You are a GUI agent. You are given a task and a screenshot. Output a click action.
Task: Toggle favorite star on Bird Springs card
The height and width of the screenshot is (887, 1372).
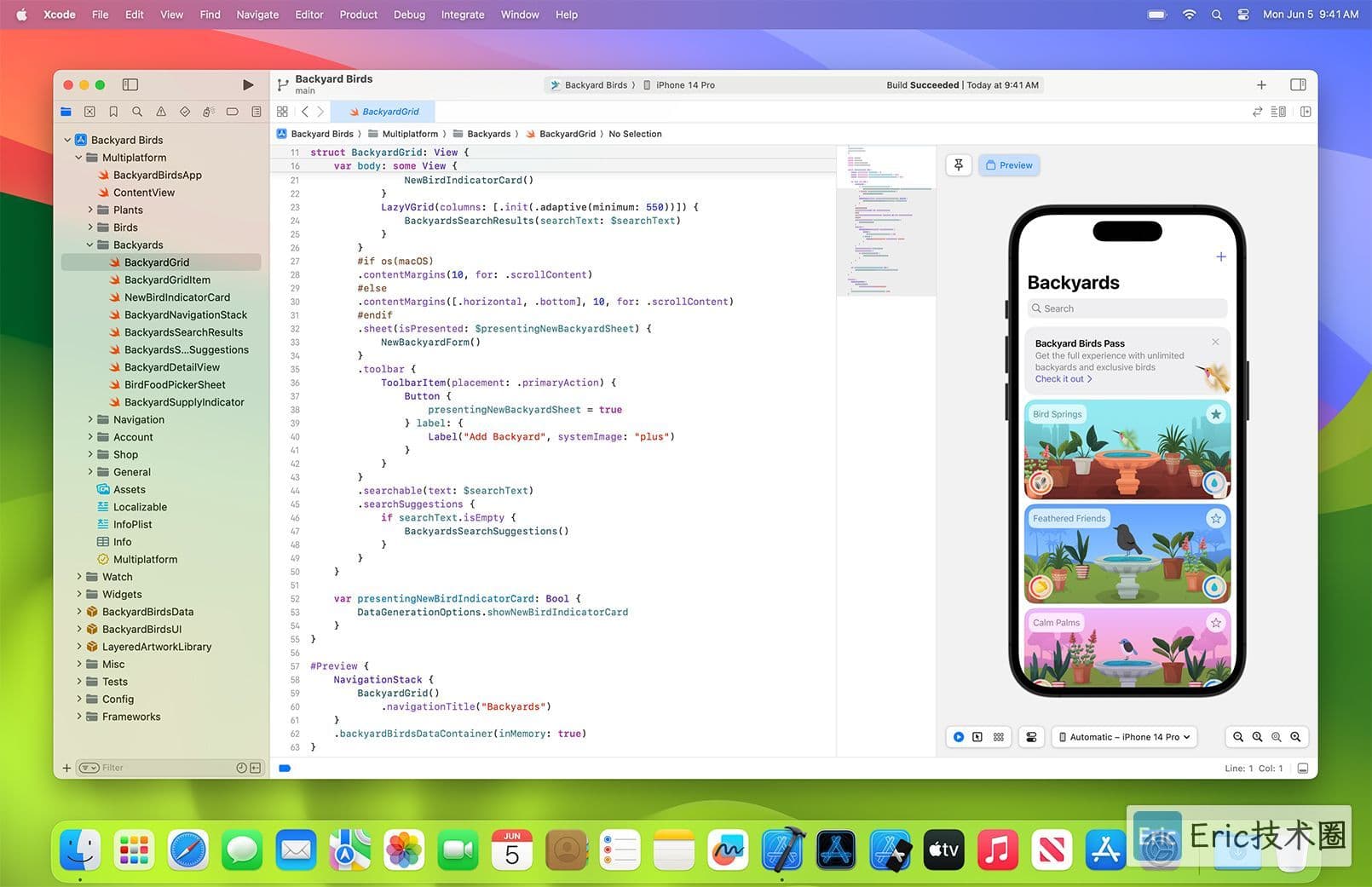[1216, 414]
